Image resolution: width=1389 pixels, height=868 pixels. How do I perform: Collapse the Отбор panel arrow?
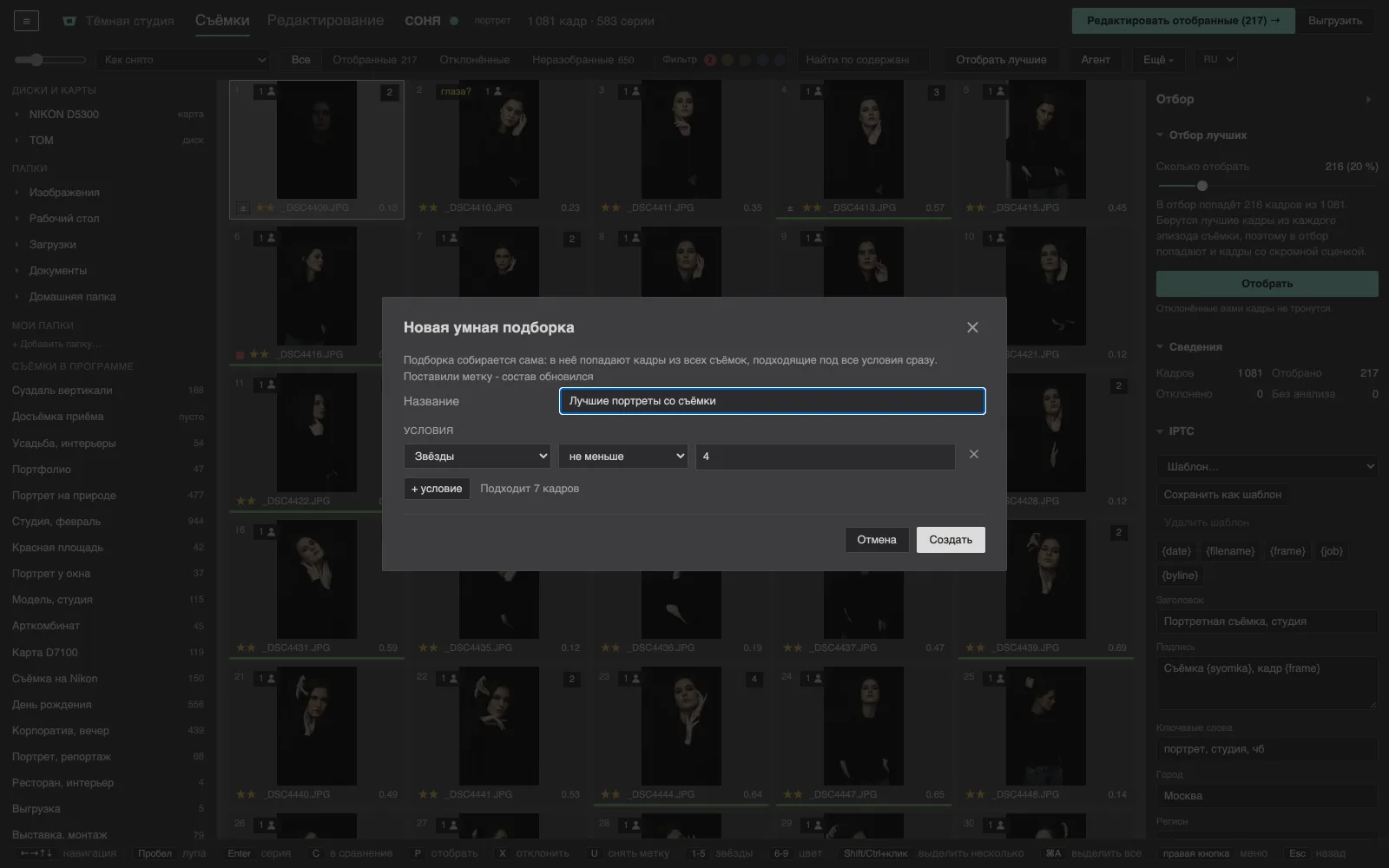[1368, 100]
